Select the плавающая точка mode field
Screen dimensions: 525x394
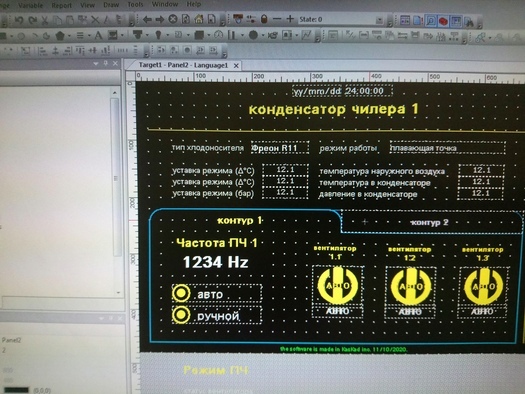447,148
